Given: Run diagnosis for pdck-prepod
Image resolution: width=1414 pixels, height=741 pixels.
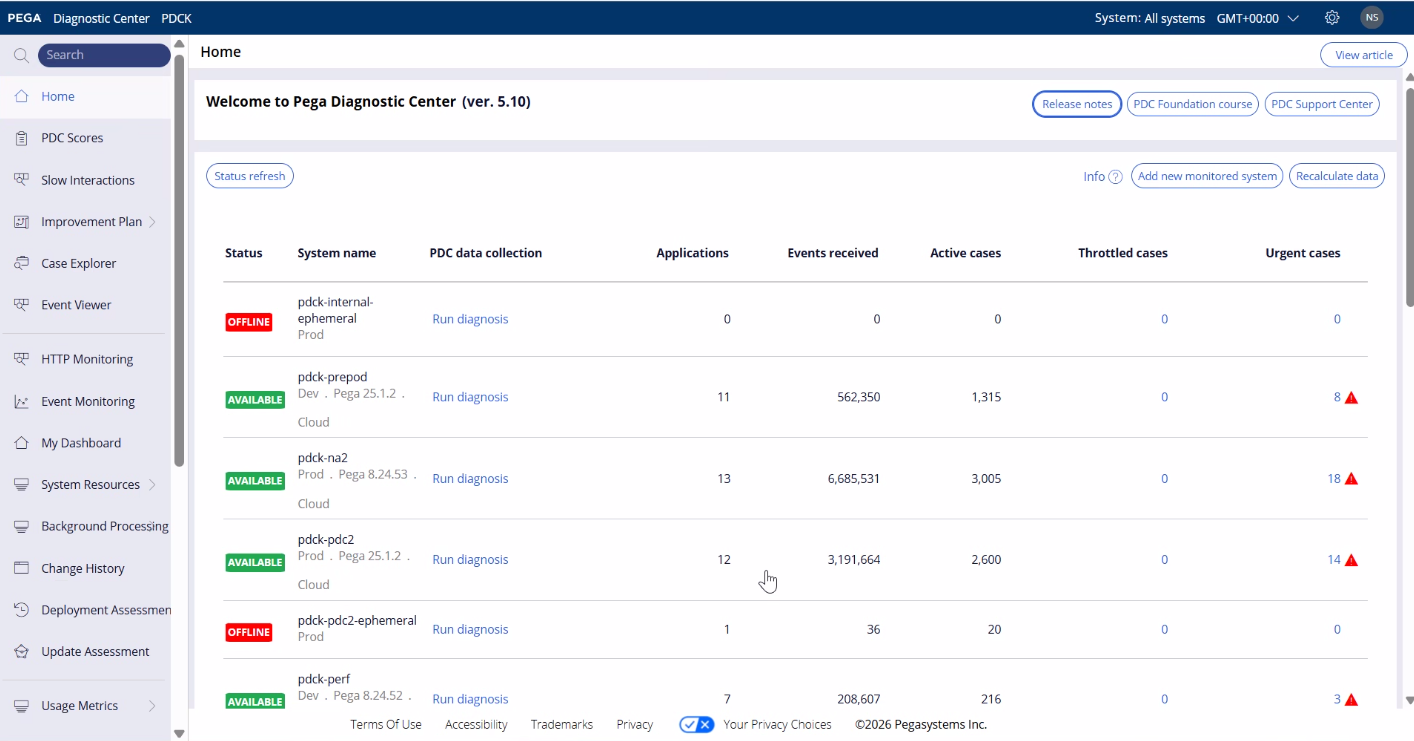Looking at the screenshot, I should [x=470, y=397].
